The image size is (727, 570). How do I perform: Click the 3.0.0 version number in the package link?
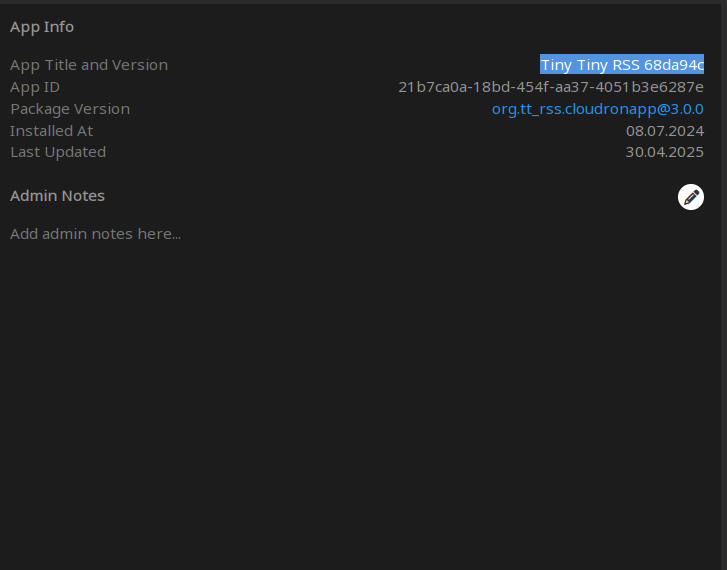[x=685, y=109]
